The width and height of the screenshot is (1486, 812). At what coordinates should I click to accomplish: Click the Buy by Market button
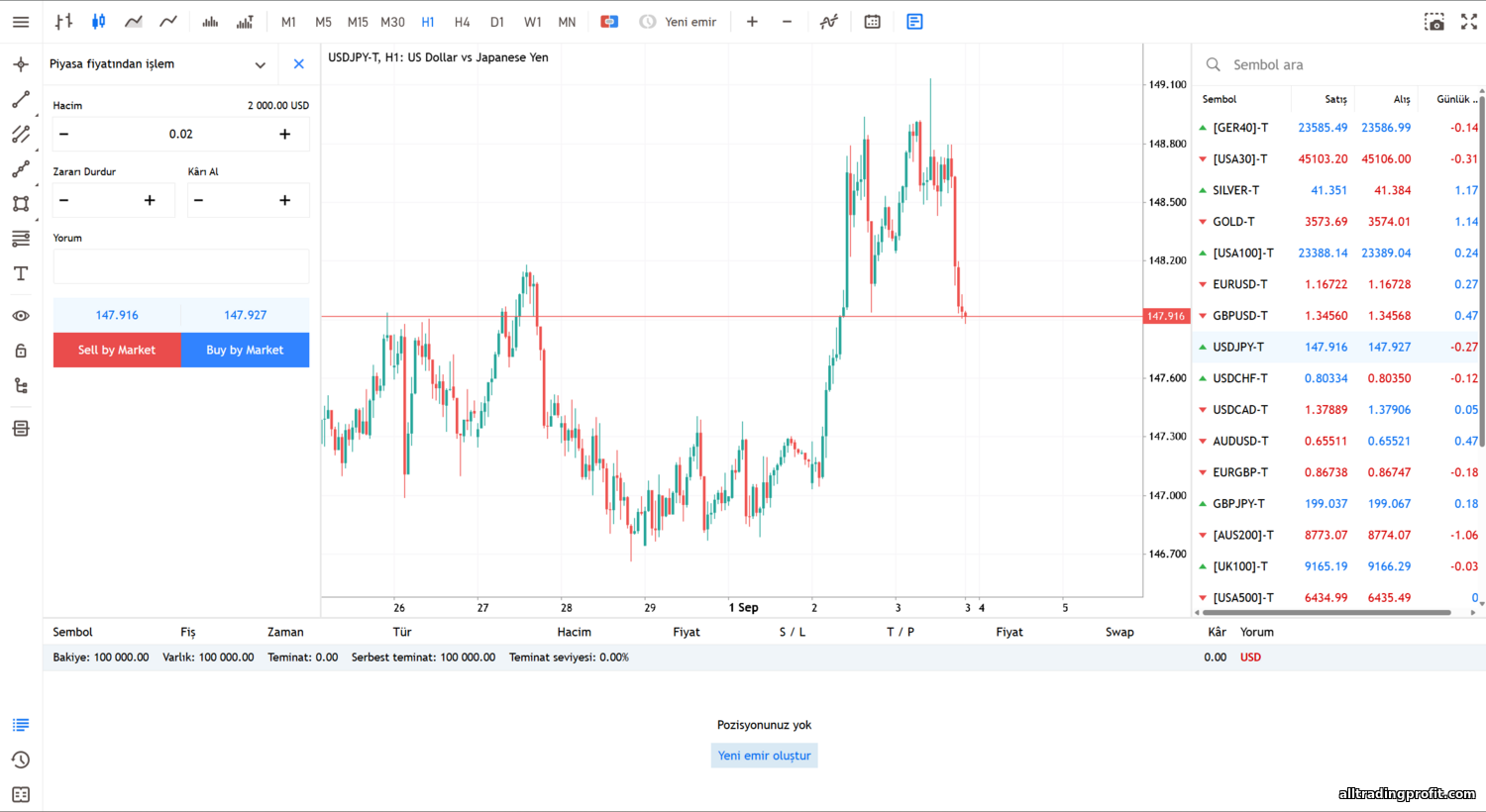[x=245, y=350]
